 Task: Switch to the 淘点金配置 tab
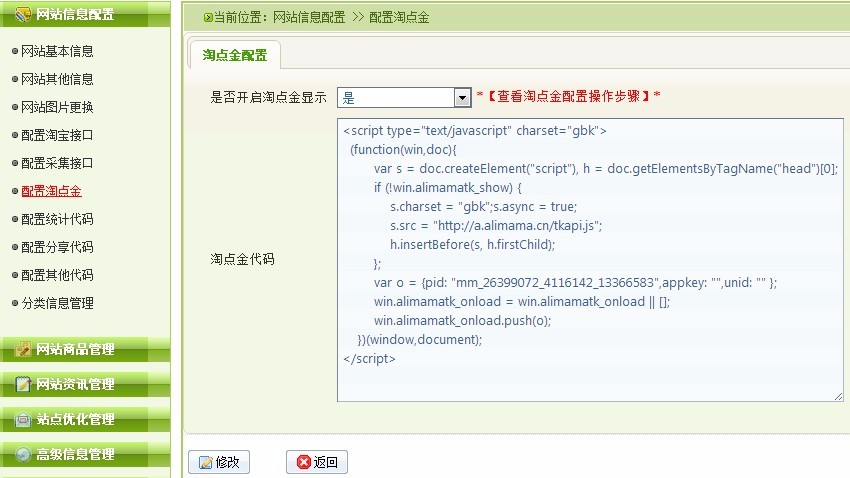tap(235, 55)
